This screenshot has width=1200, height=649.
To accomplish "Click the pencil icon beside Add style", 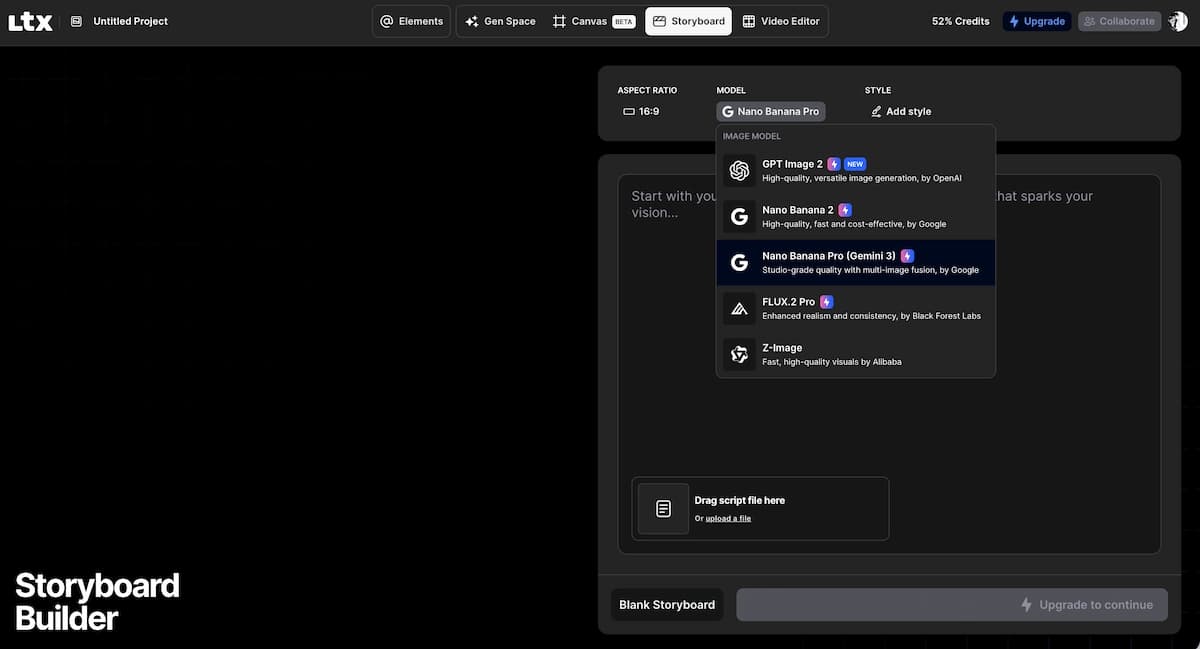I will click(x=876, y=111).
